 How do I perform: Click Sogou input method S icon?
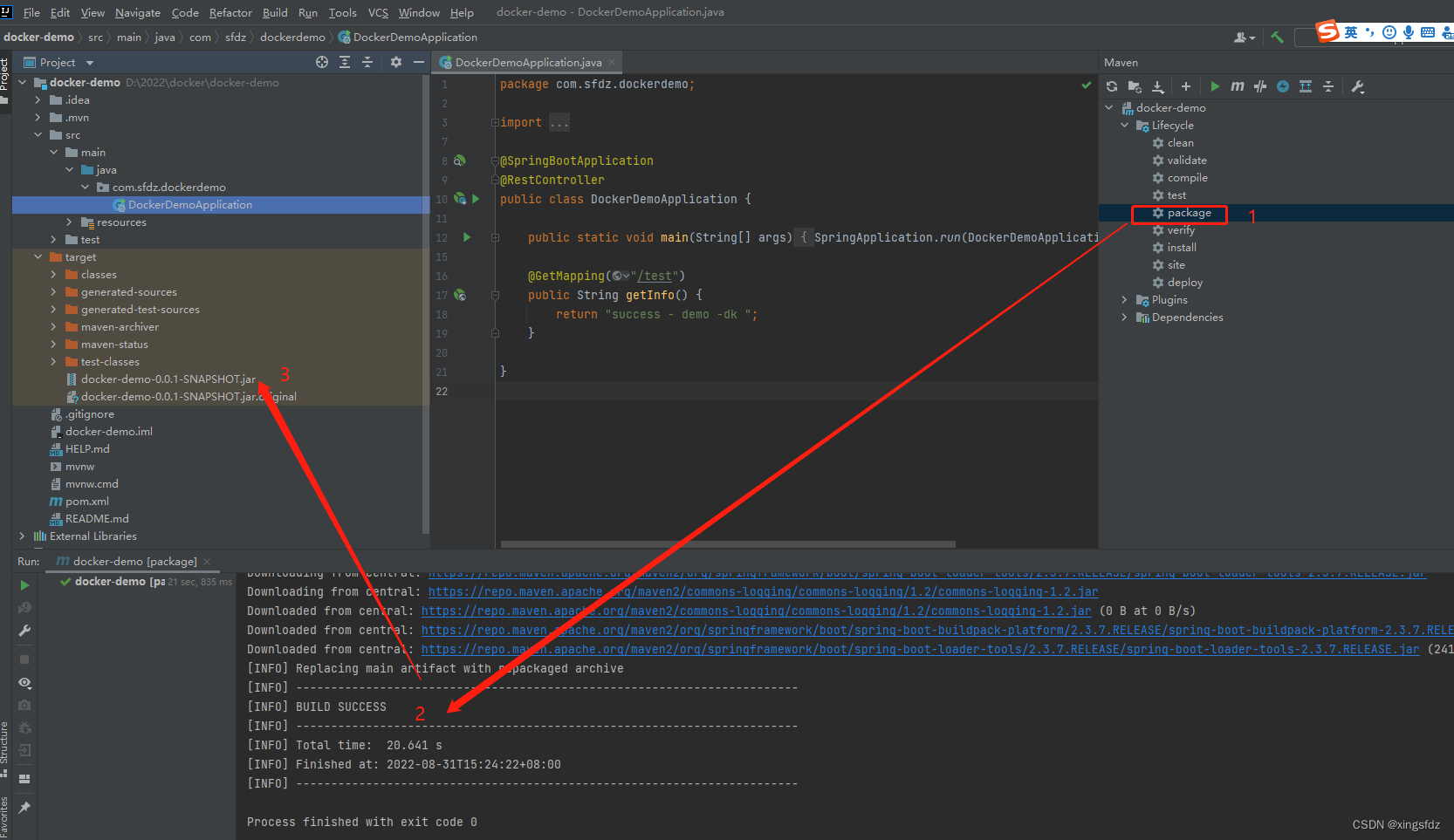(1327, 31)
